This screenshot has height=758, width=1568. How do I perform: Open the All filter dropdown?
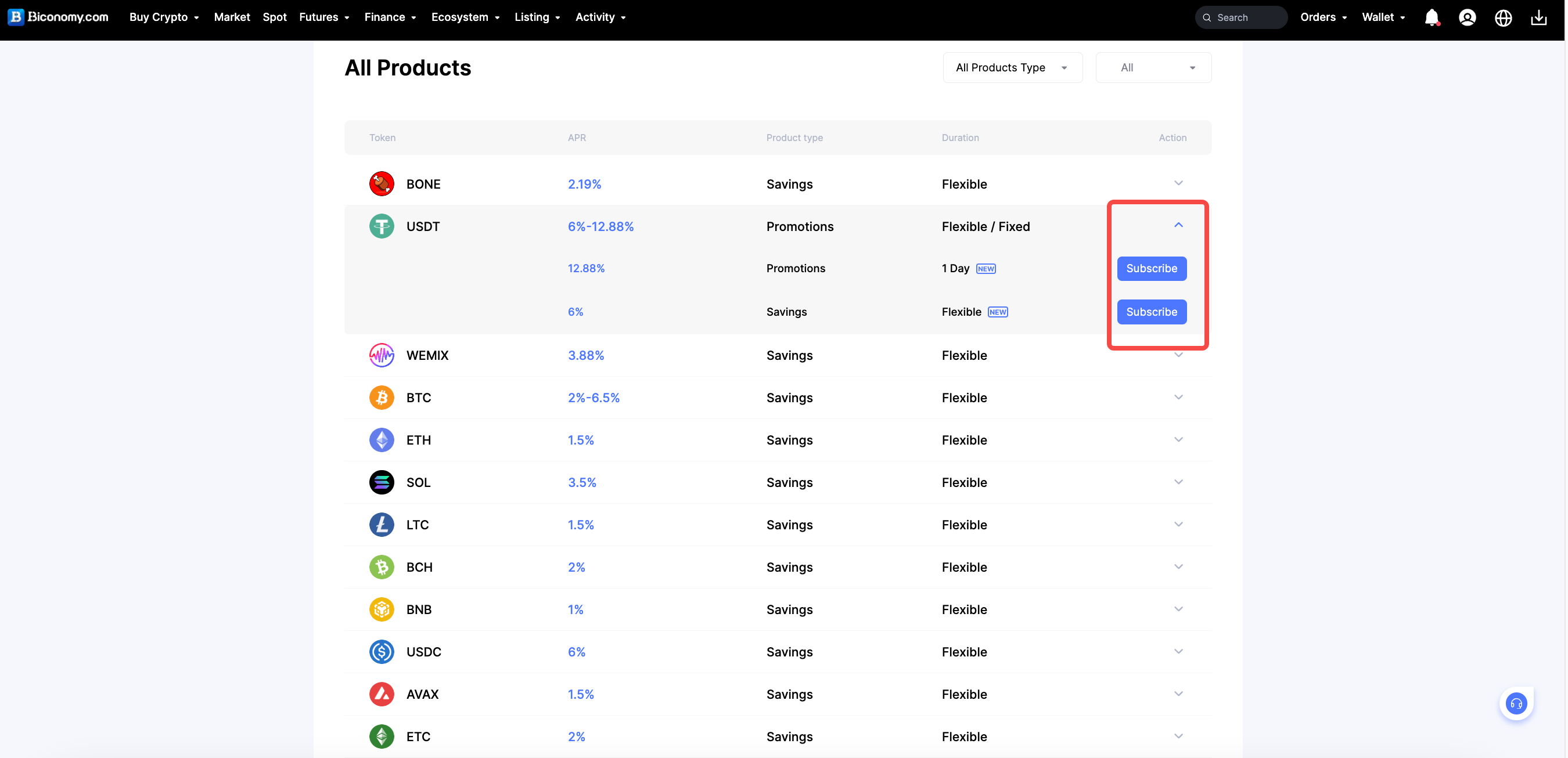[x=1153, y=67]
